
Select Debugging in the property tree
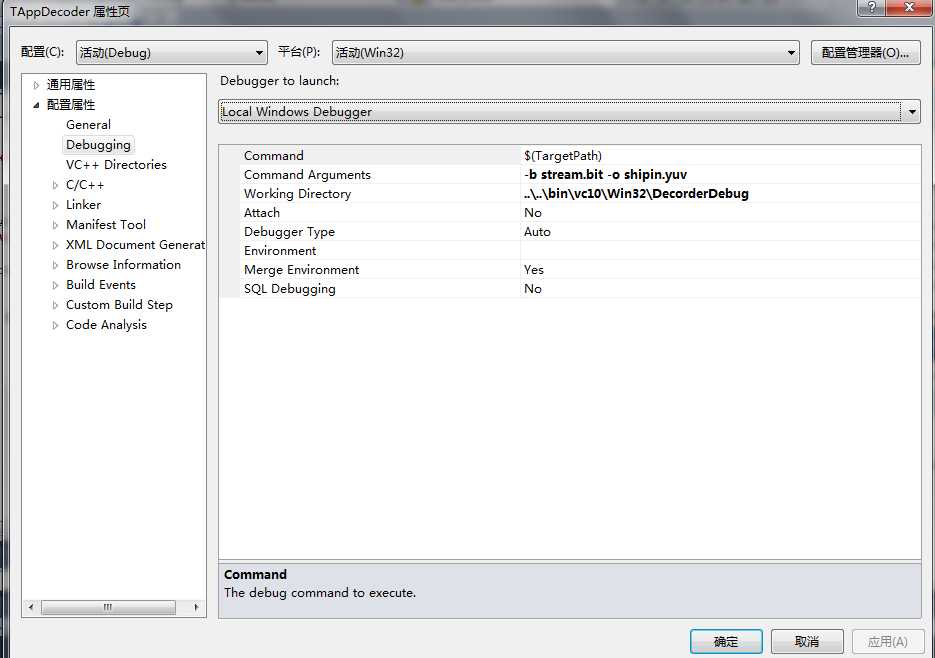pyautogui.click(x=98, y=145)
